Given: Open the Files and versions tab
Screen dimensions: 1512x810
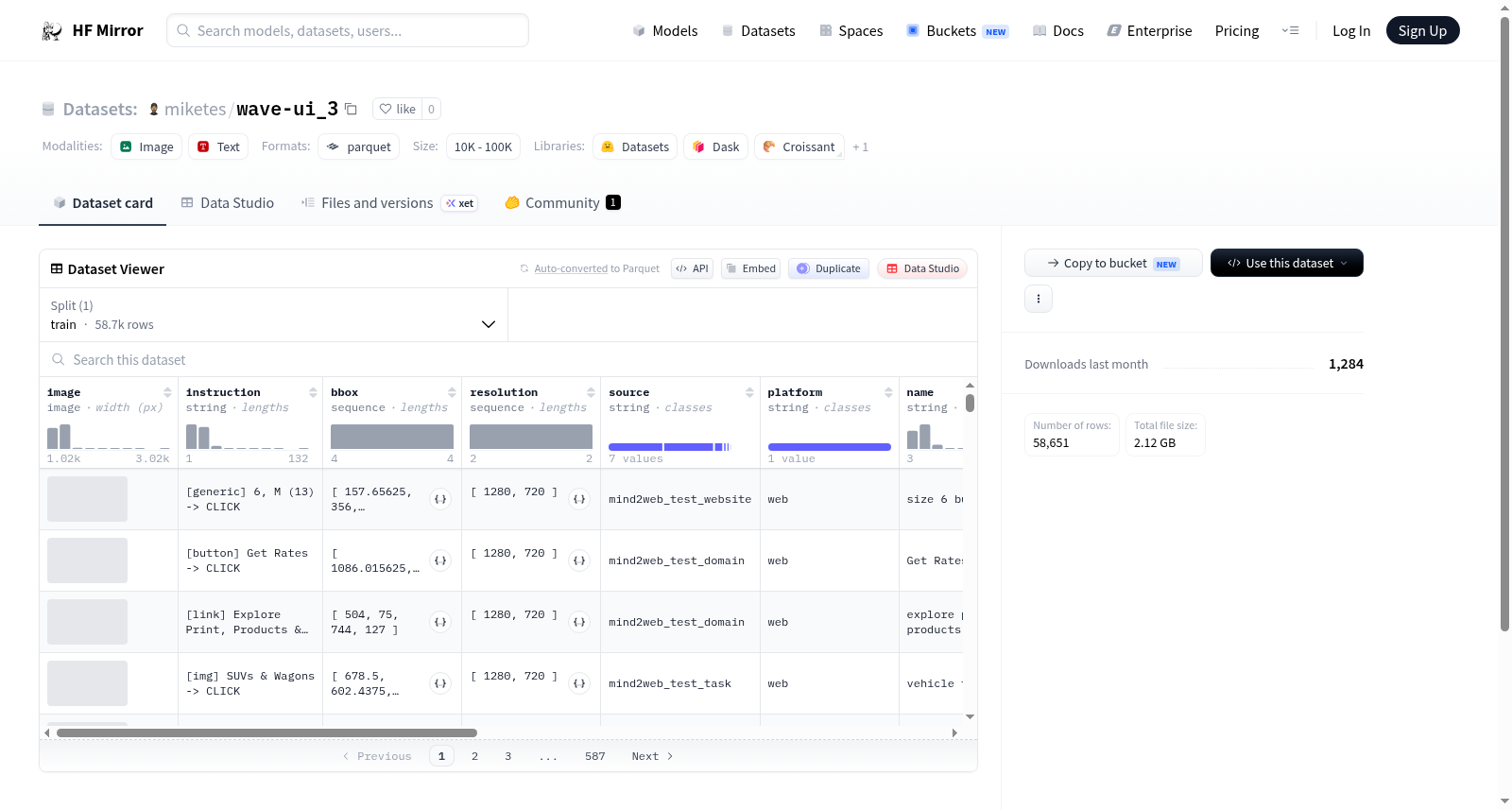Looking at the screenshot, I should 389,203.
